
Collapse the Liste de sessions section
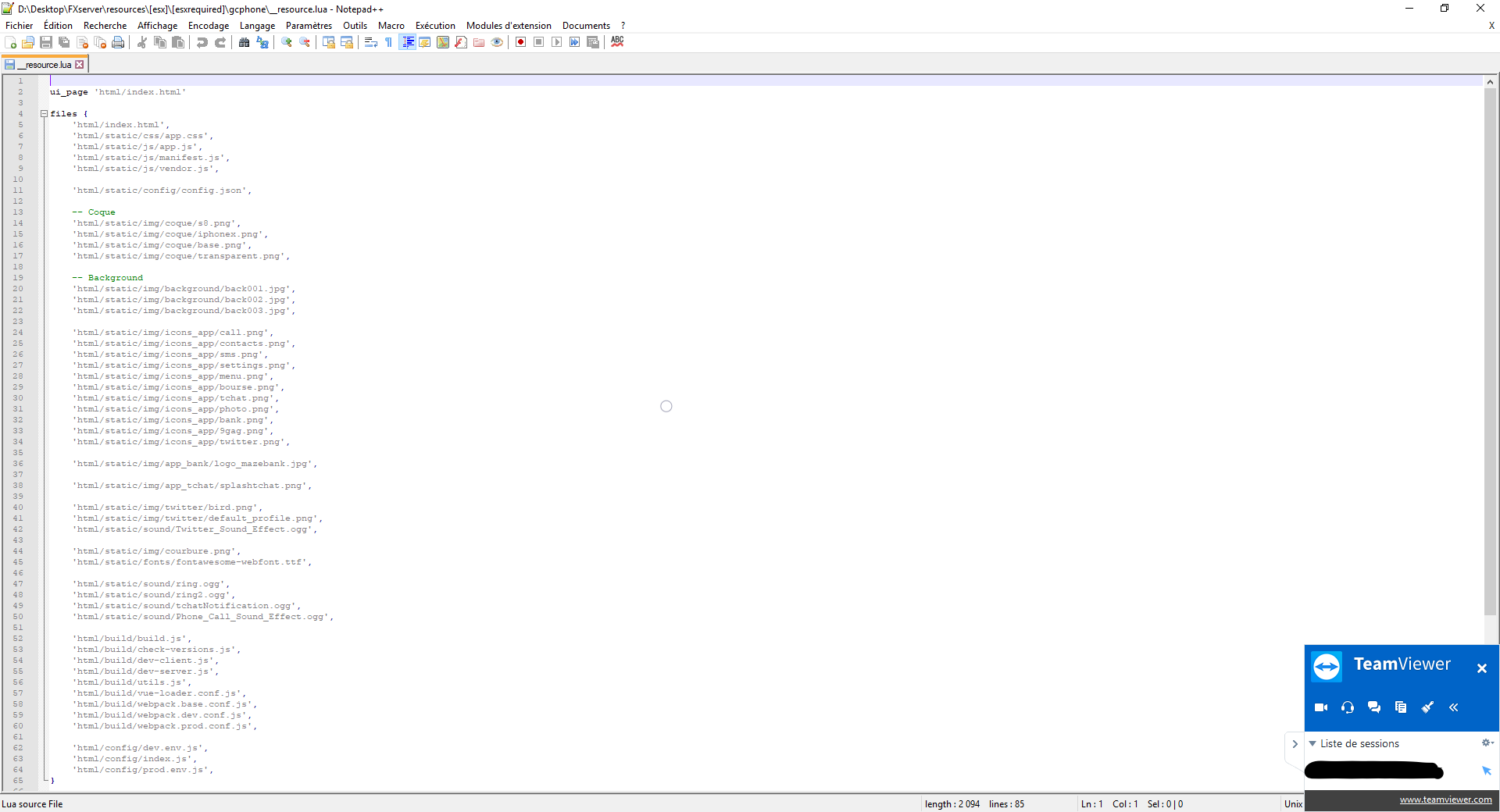coord(1312,743)
